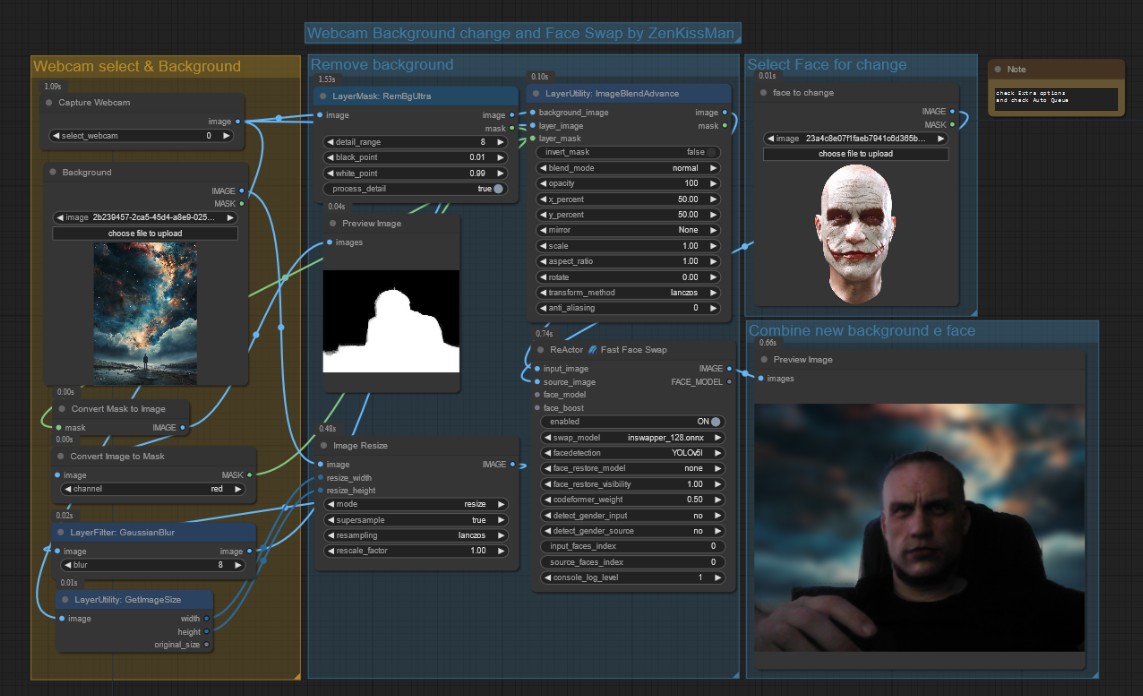Collapse the Background node using its title dot

click(53, 173)
